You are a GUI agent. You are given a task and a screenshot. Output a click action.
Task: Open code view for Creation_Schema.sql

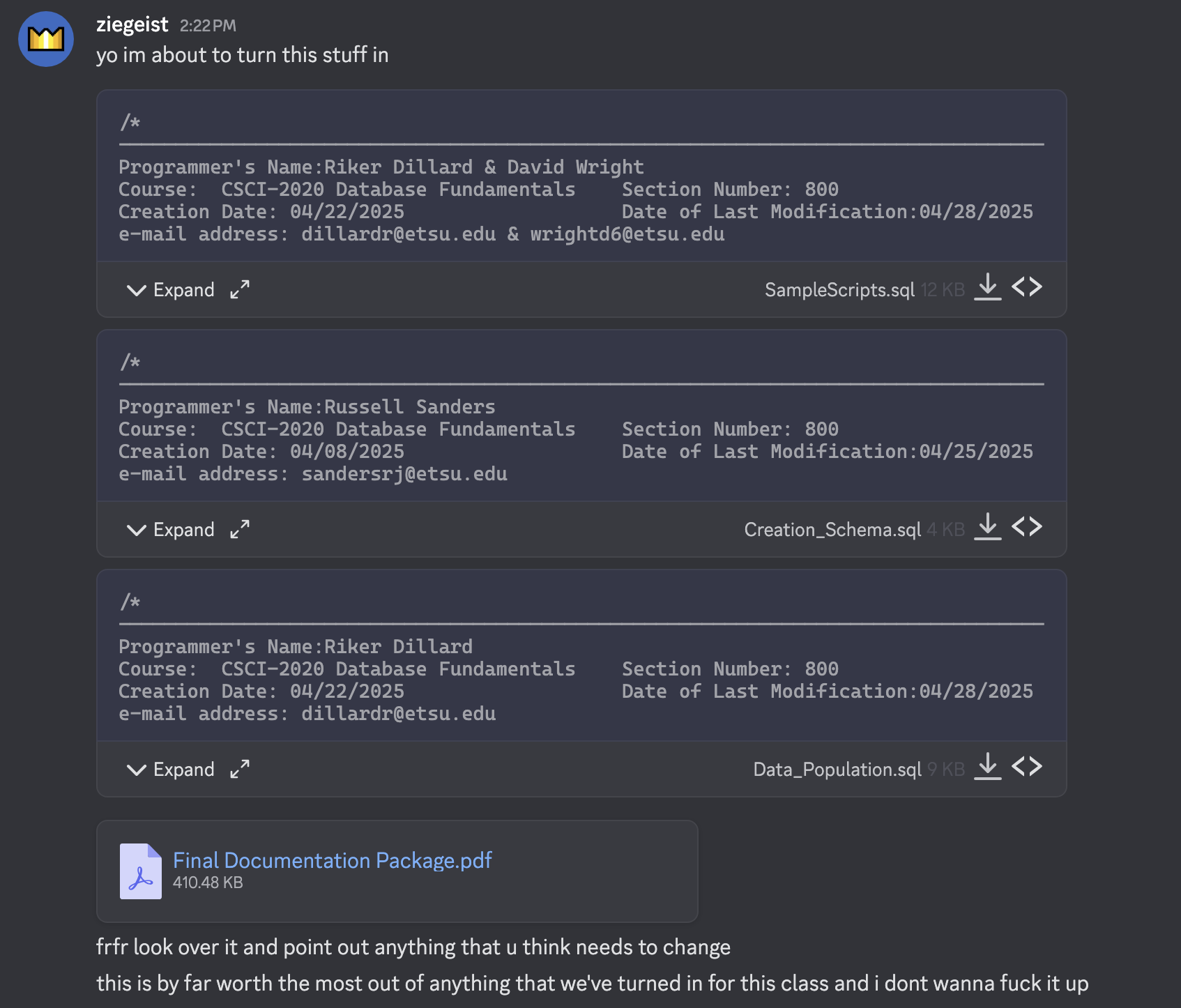pyautogui.click(x=1027, y=527)
